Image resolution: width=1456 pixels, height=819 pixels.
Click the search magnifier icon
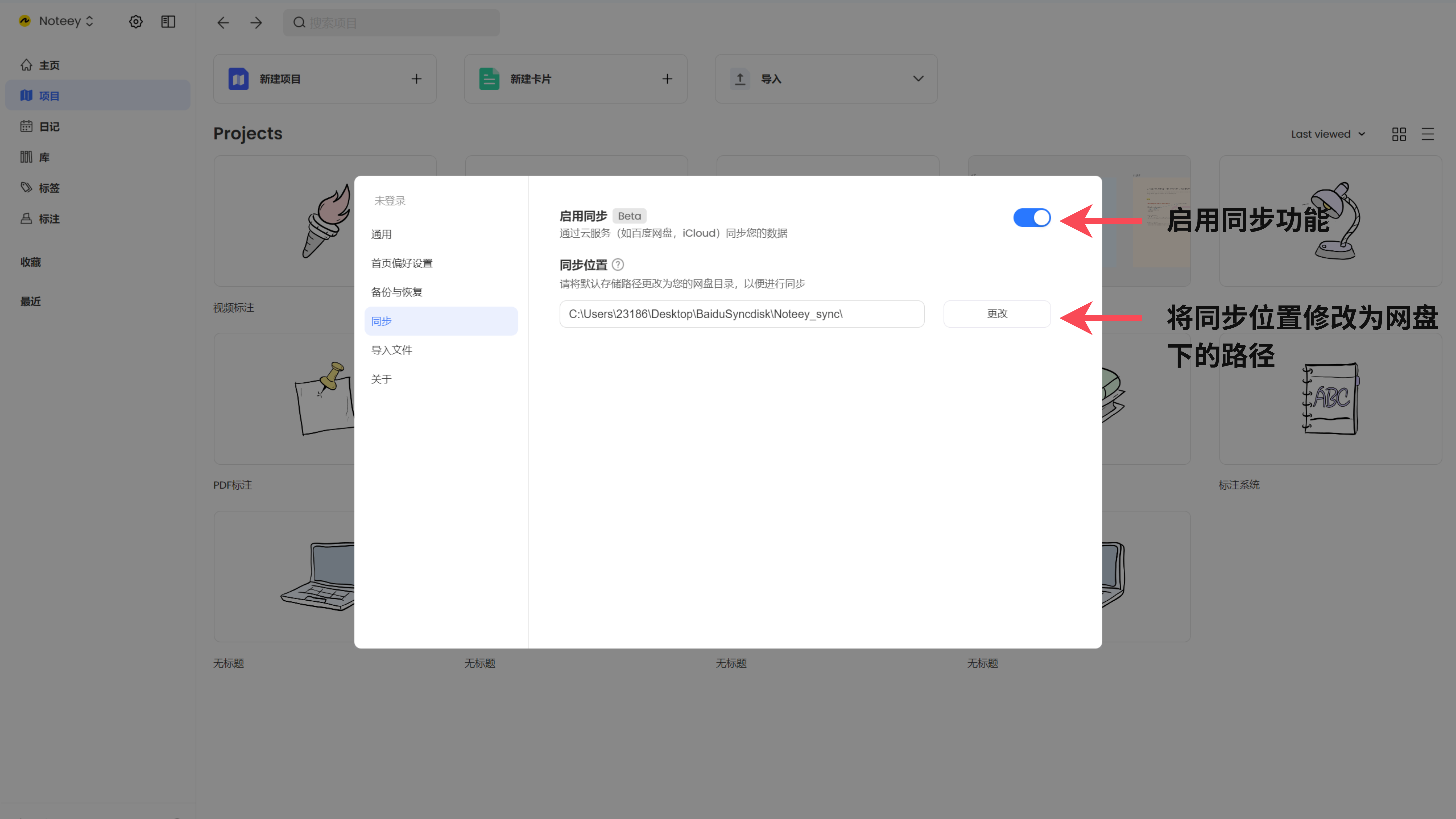pyautogui.click(x=299, y=22)
